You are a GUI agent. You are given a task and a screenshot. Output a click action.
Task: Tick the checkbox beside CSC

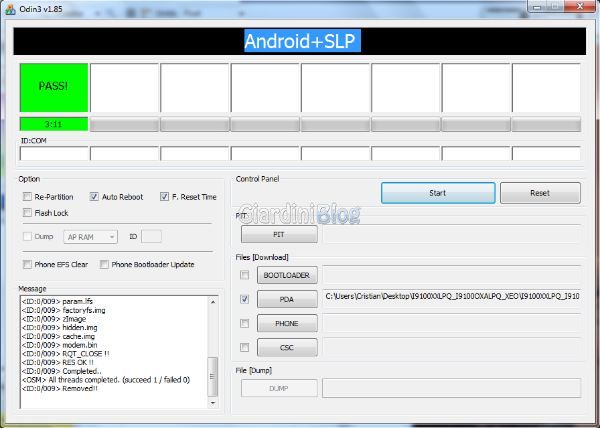pyautogui.click(x=244, y=347)
